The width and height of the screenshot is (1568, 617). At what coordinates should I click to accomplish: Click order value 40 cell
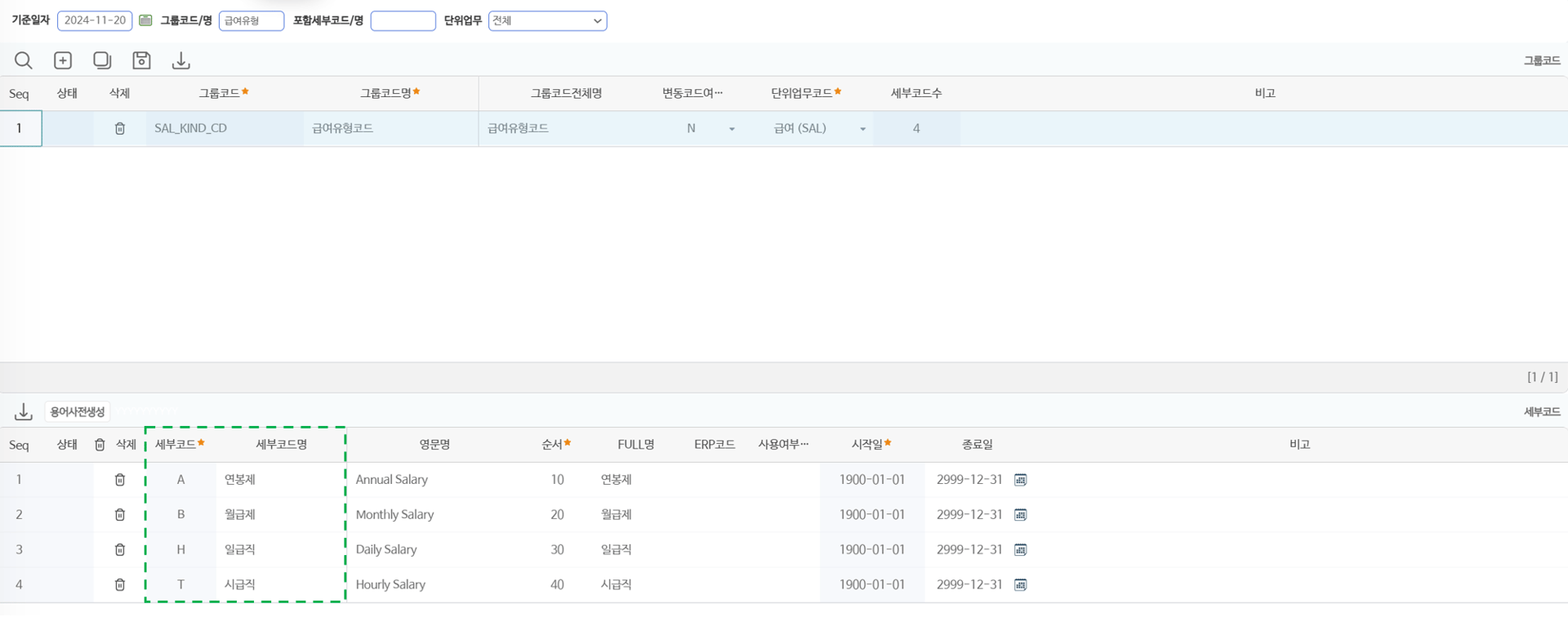tap(557, 585)
